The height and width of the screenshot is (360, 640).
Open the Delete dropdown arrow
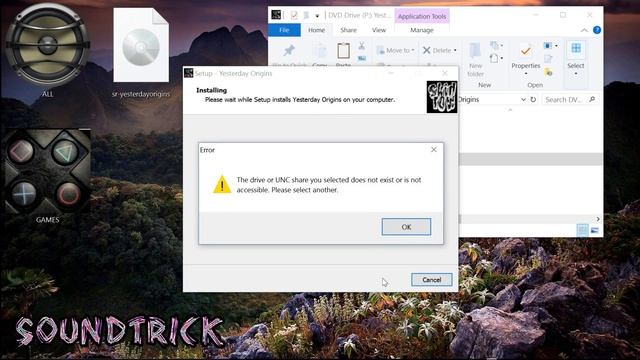point(455,51)
